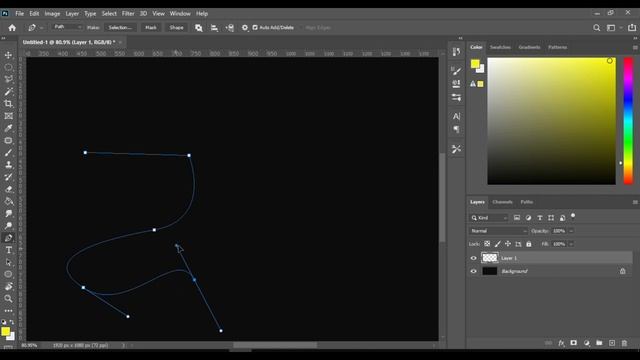
Task: Hide the Background layer eye icon
Action: (473, 271)
